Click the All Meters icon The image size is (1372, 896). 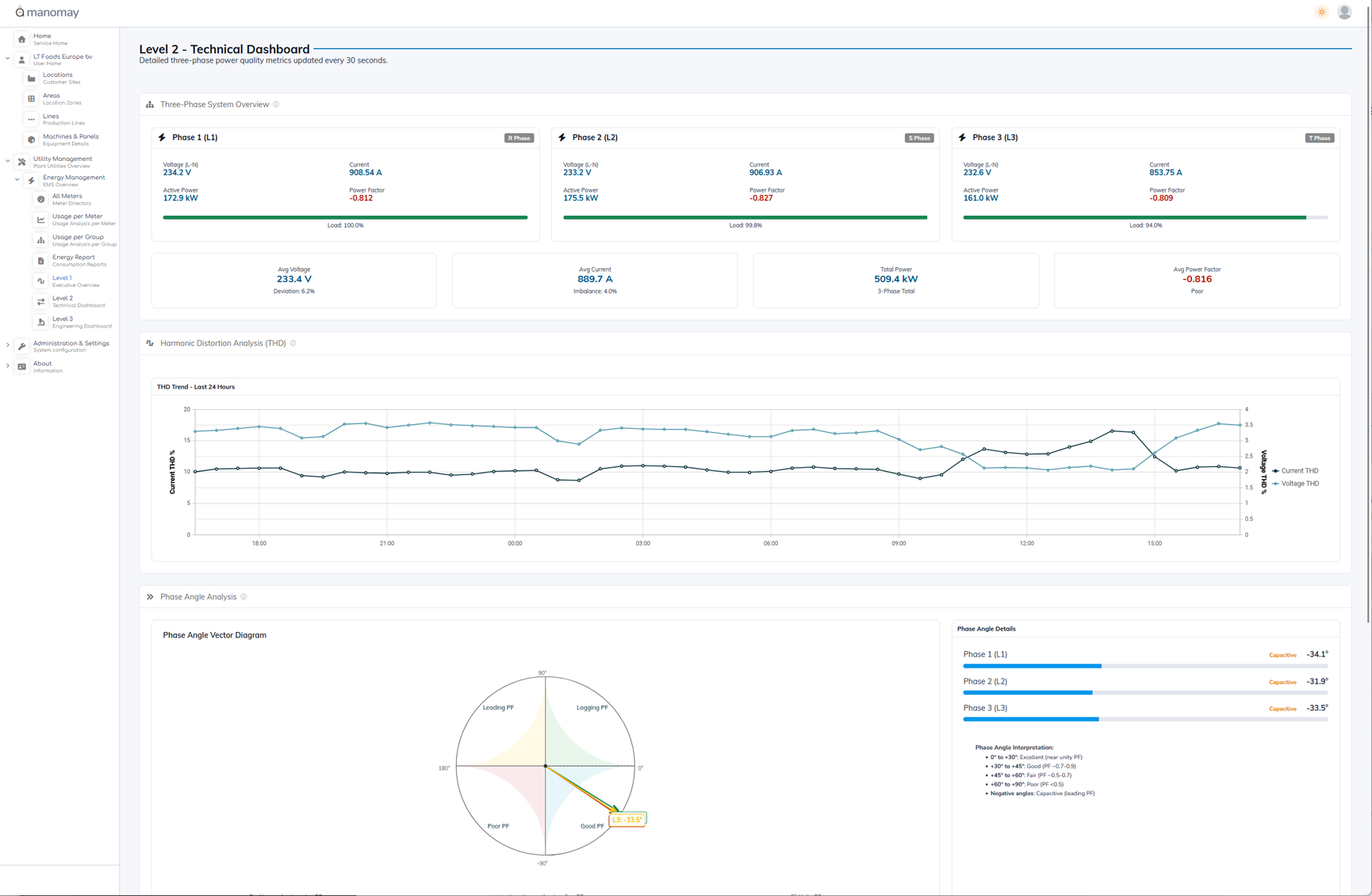point(41,199)
